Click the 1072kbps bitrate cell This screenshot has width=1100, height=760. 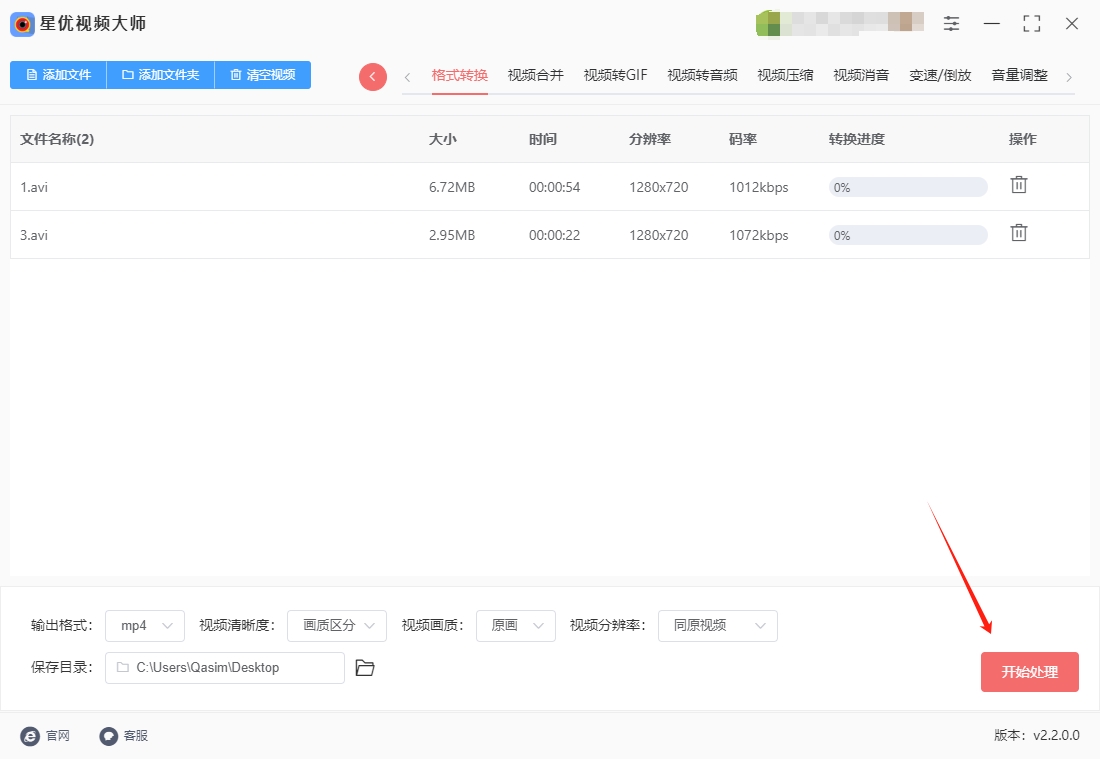point(758,235)
